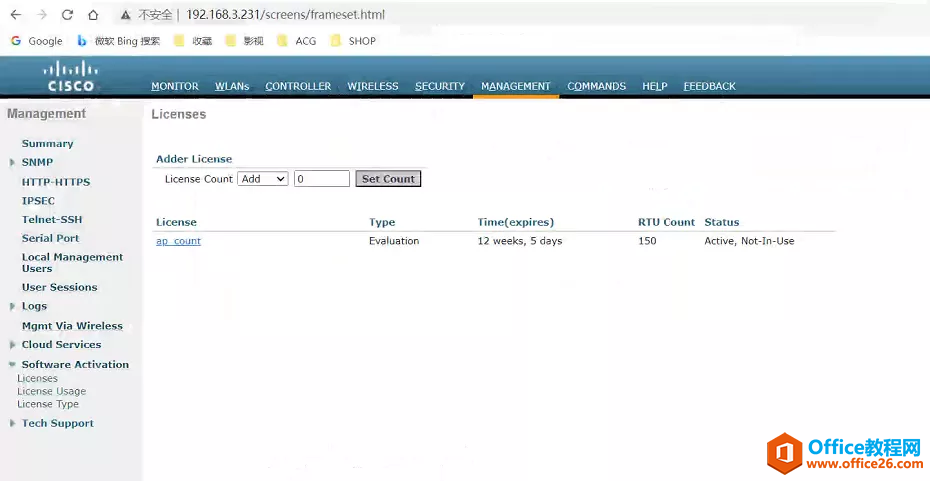Viewport: 930px width, 481px height.
Task: Open Local Management Users page
Action: click(72, 263)
